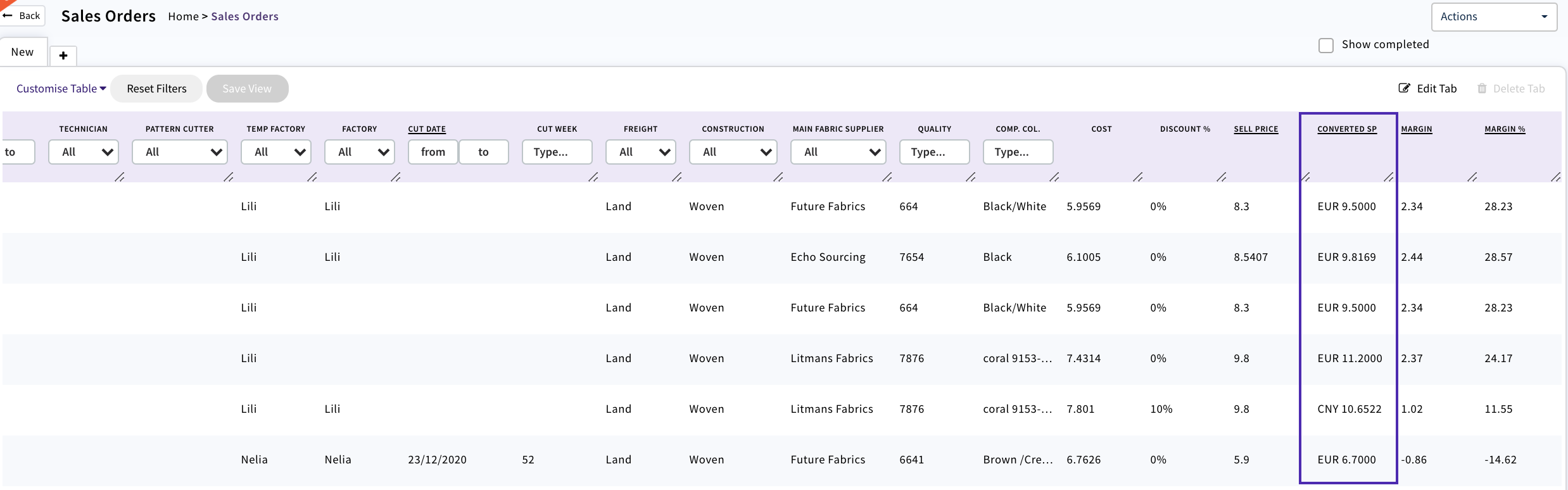Click resize handle of Quality column
The width and height of the screenshot is (1568, 490).
970,177
